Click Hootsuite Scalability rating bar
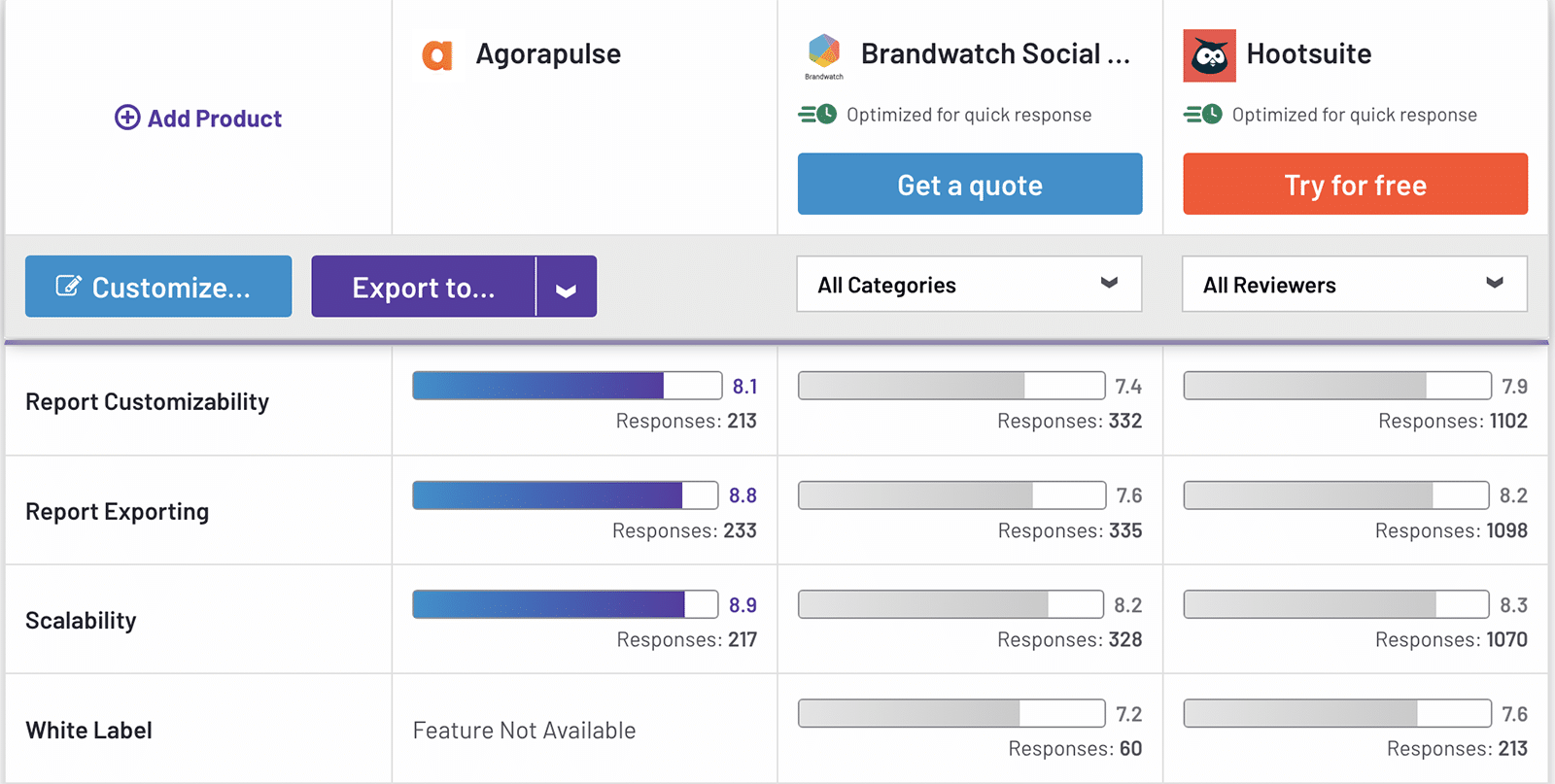Image resolution: width=1555 pixels, height=784 pixels. [1335, 604]
